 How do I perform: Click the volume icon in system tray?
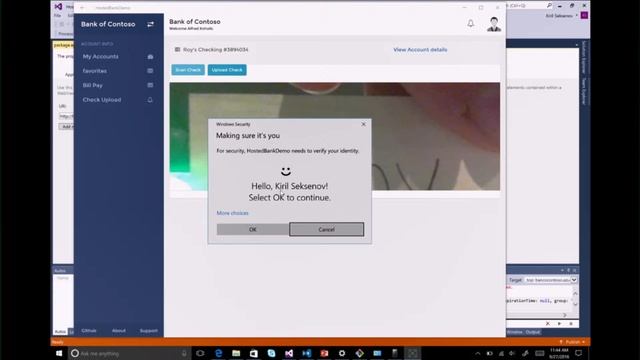(513, 353)
